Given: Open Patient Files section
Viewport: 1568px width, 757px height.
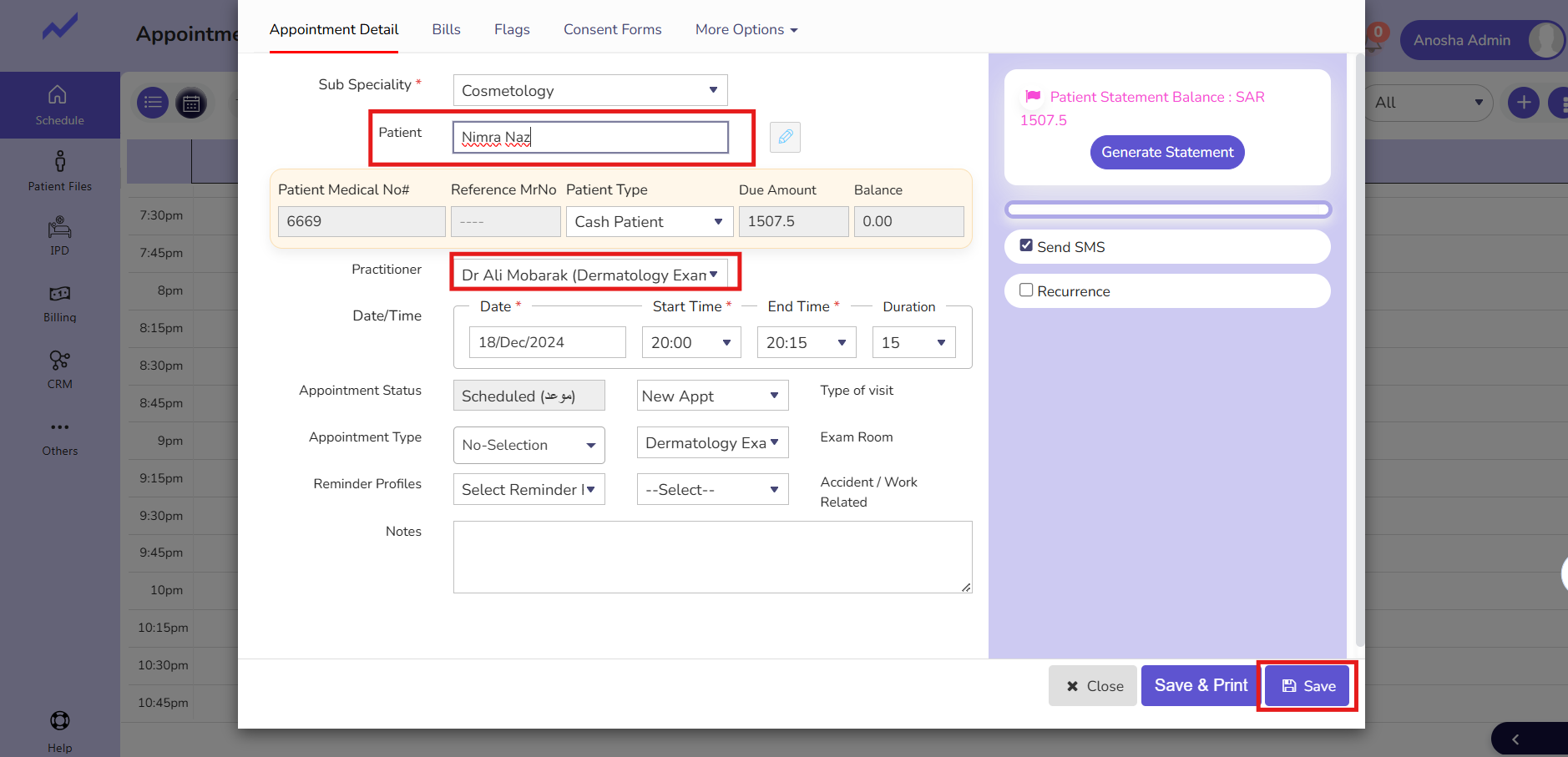Looking at the screenshot, I should (x=59, y=170).
